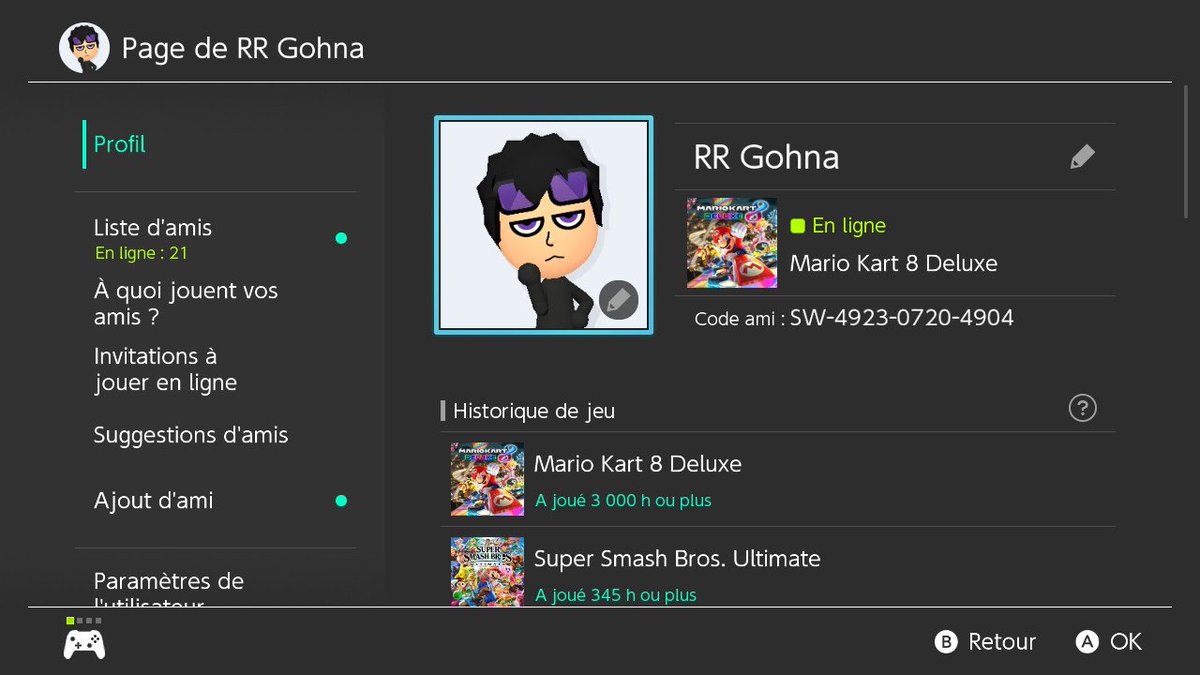Click the OK label
Image resolution: width=1200 pixels, height=675 pixels.
coord(1126,642)
